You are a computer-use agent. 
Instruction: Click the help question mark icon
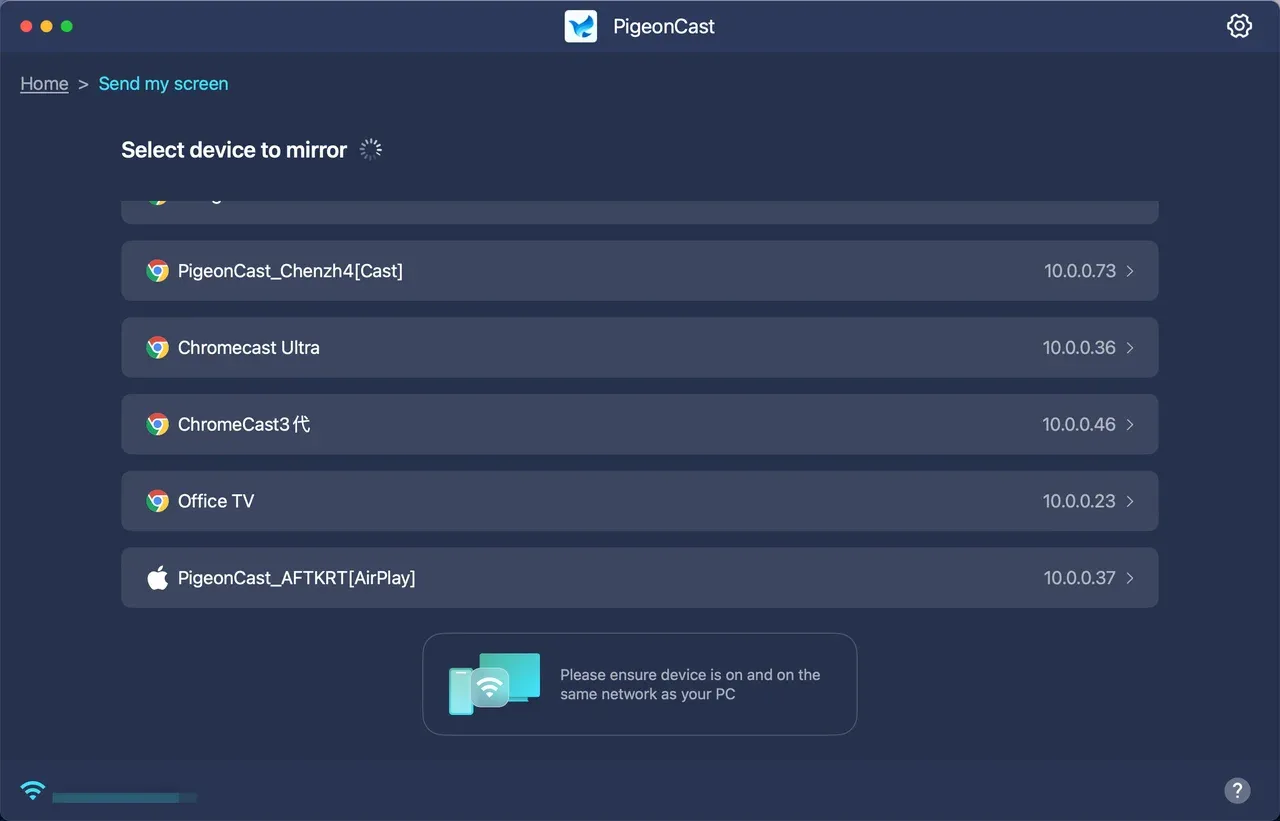1237,791
